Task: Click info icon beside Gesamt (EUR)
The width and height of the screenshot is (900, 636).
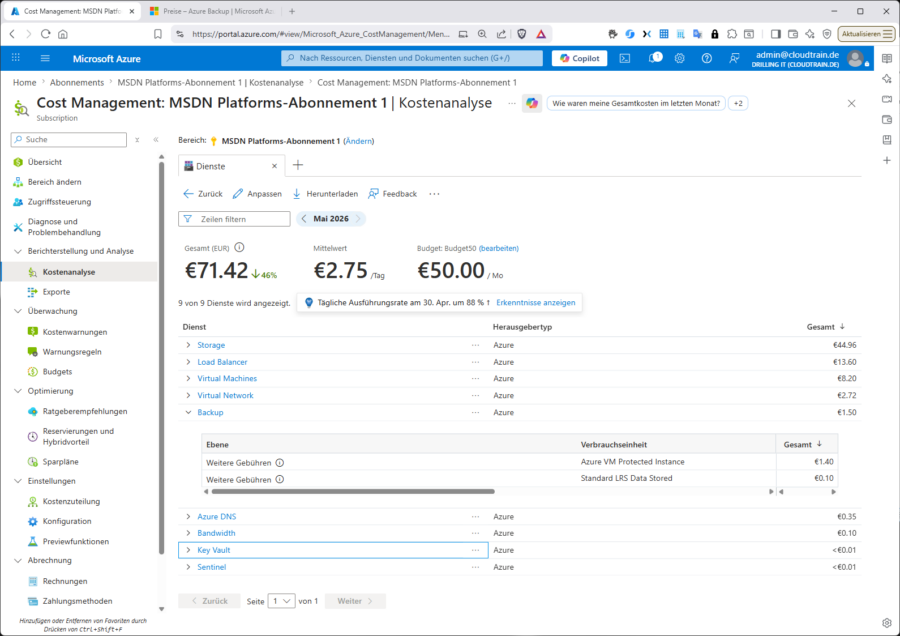Action: click(x=239, y=248)
